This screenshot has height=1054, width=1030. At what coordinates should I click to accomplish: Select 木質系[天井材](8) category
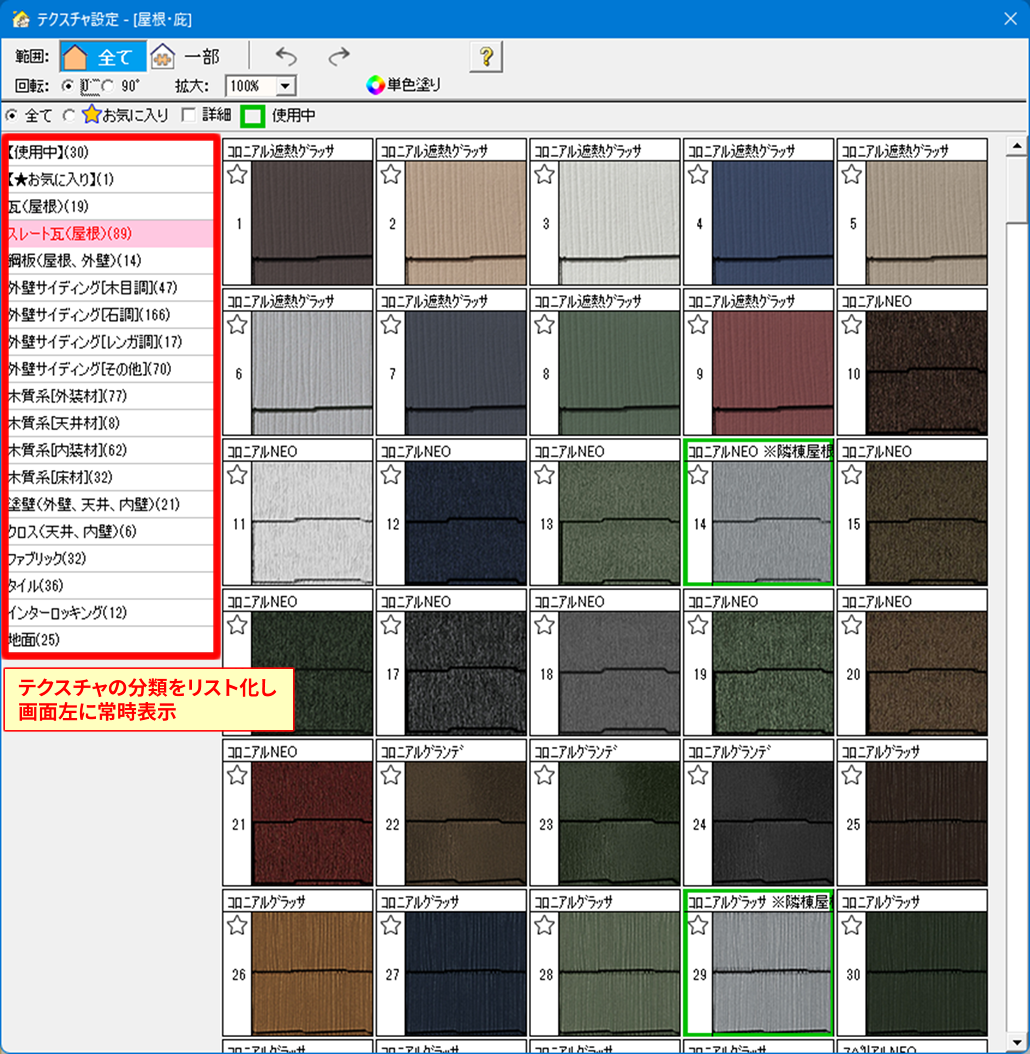click(x=110, y=423)
